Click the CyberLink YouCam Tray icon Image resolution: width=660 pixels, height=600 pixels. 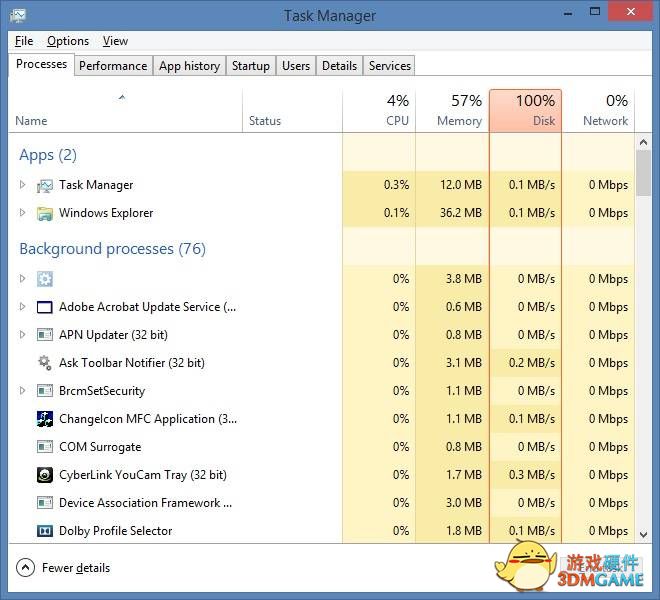click(x=45, y=475)
